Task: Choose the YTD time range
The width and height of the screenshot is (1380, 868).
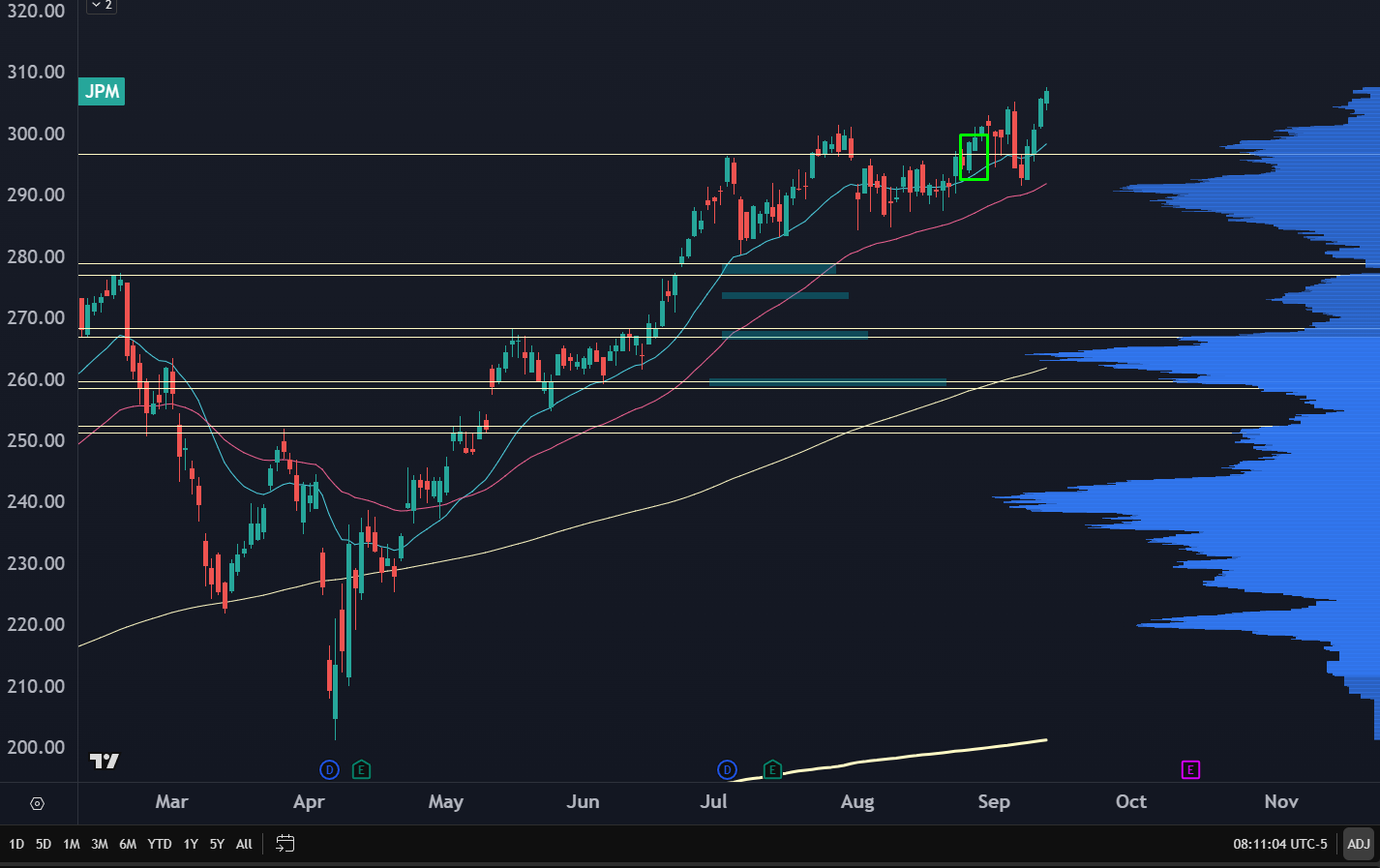Action: coord(160,844)
